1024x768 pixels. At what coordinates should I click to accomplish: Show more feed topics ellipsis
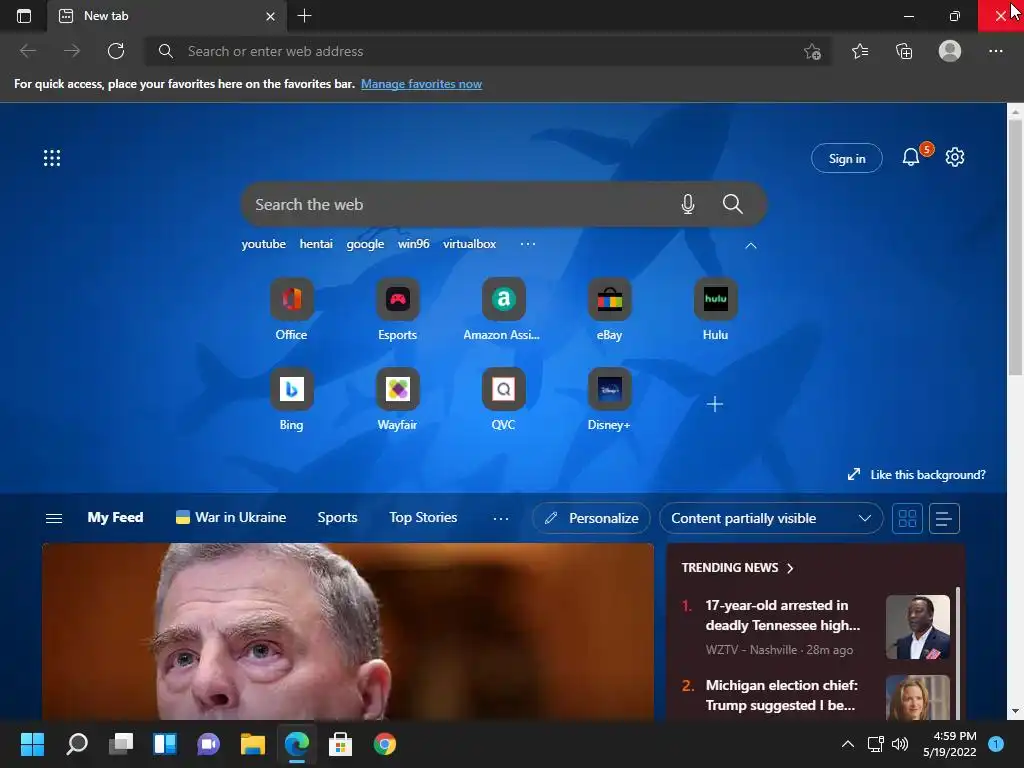[x=501, y=519]
